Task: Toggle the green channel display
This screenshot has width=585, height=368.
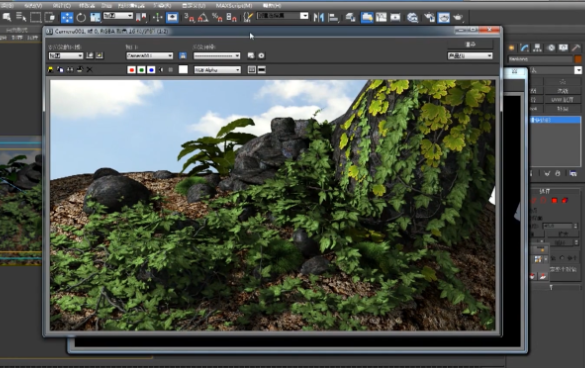Action: (141, 69)
